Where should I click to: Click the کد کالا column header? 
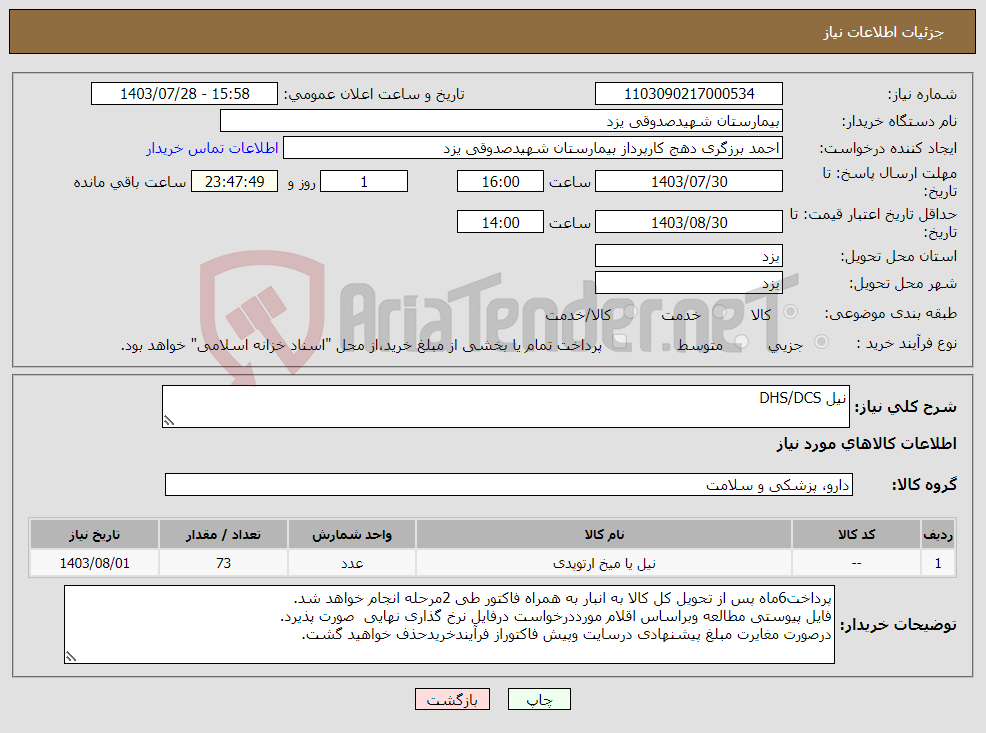pos(856,534)
